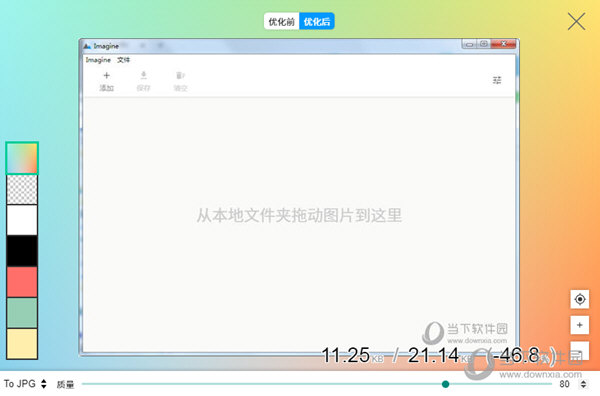This screenshot has width=600, height=396.
Task: Click the 11.25 KB optimized size text
Action: (x=352, y=355)
